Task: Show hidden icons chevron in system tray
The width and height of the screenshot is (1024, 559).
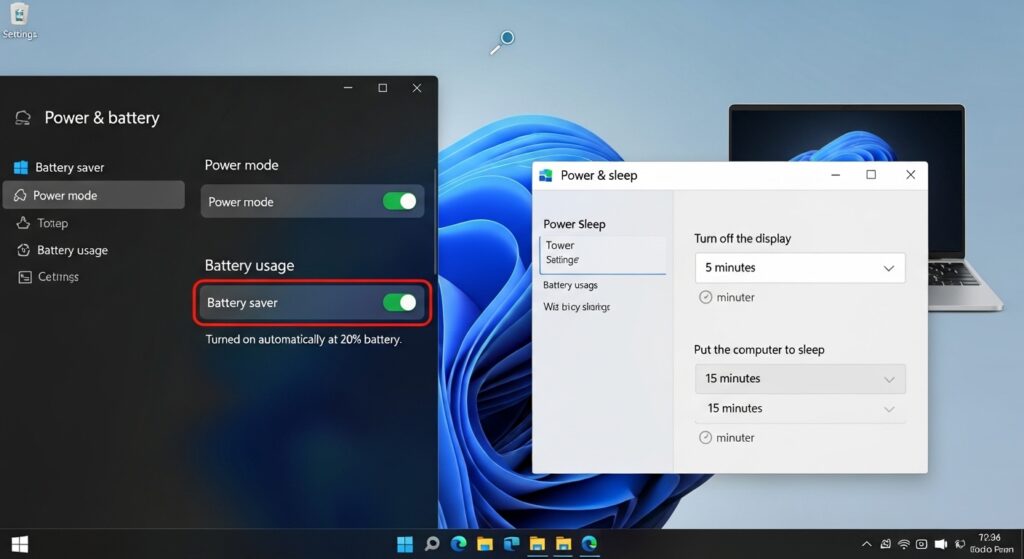Action: (867, 544)
